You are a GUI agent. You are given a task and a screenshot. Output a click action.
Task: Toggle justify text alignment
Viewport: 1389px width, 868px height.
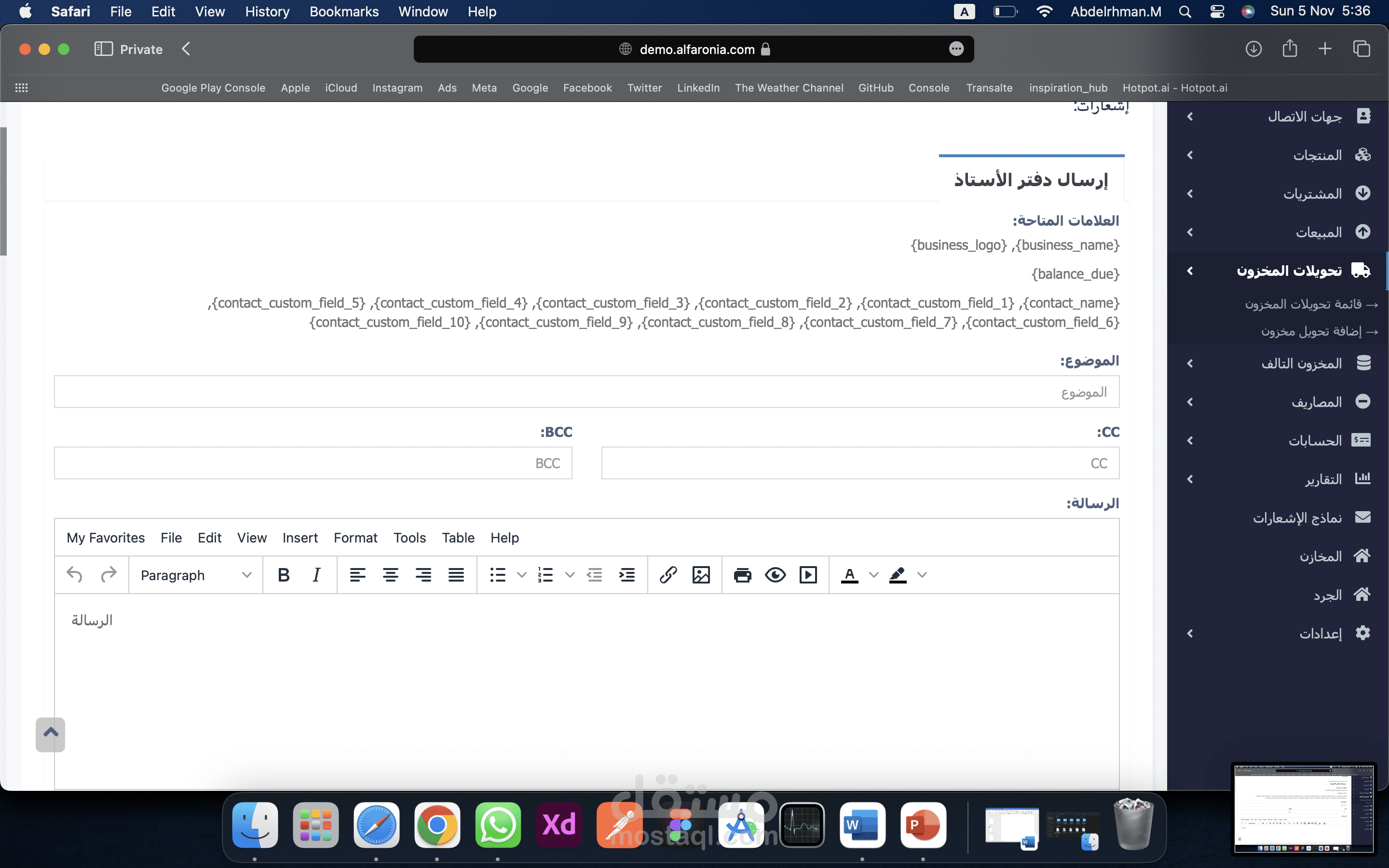(x=456, y=575)
